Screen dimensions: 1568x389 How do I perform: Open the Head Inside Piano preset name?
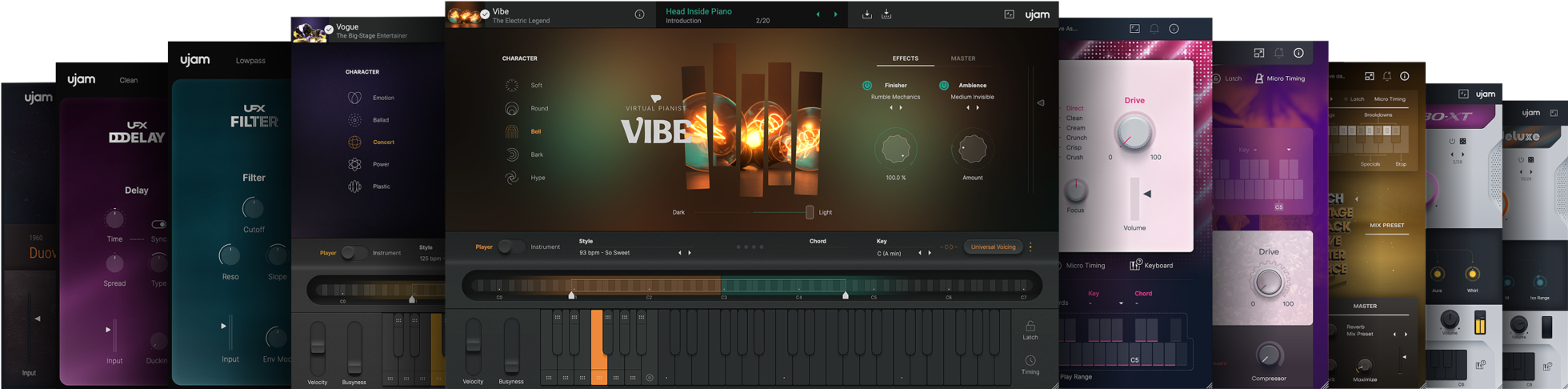click(x=698, y=11)
